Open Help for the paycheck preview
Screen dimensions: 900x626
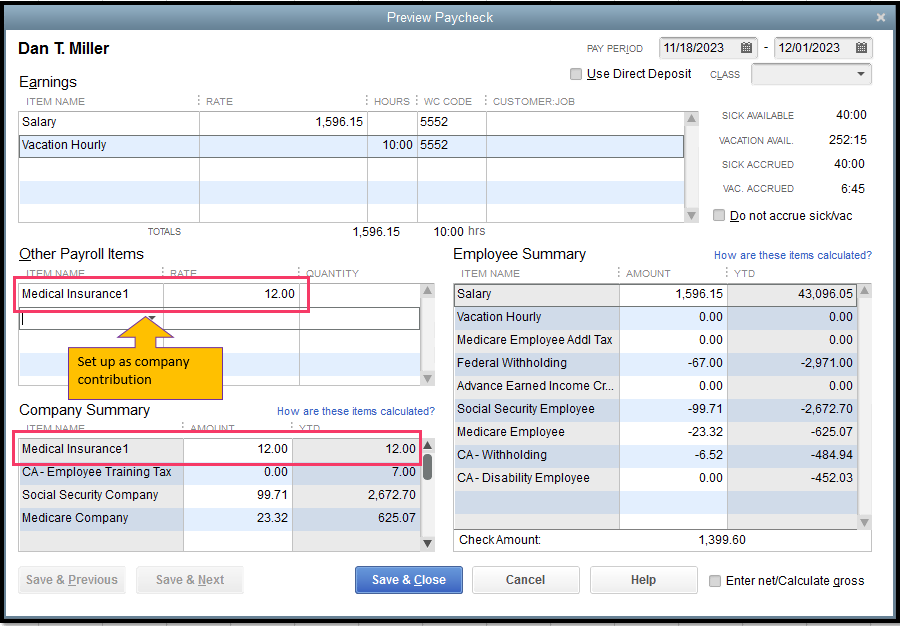643,580
